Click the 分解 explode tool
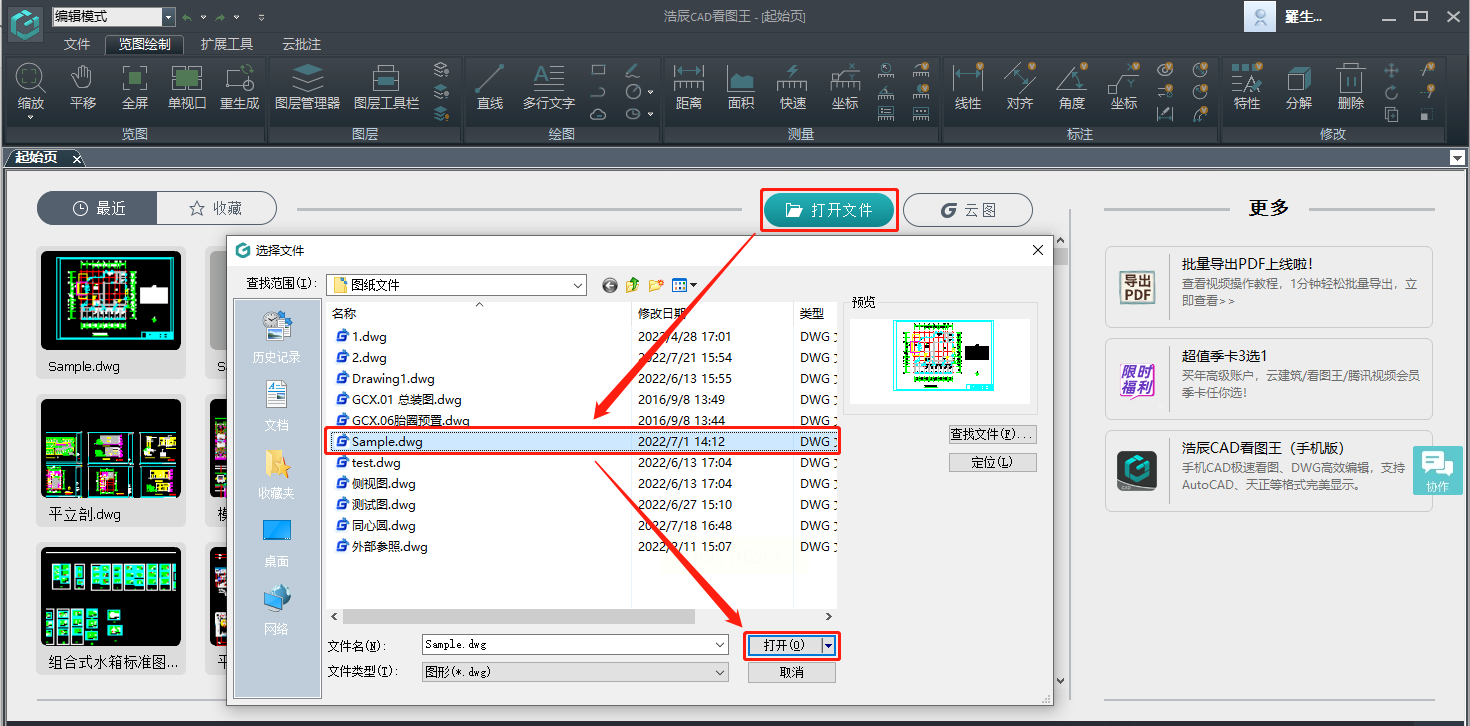This screenshot has width=1470, height=726. [x=1299, y=86]
